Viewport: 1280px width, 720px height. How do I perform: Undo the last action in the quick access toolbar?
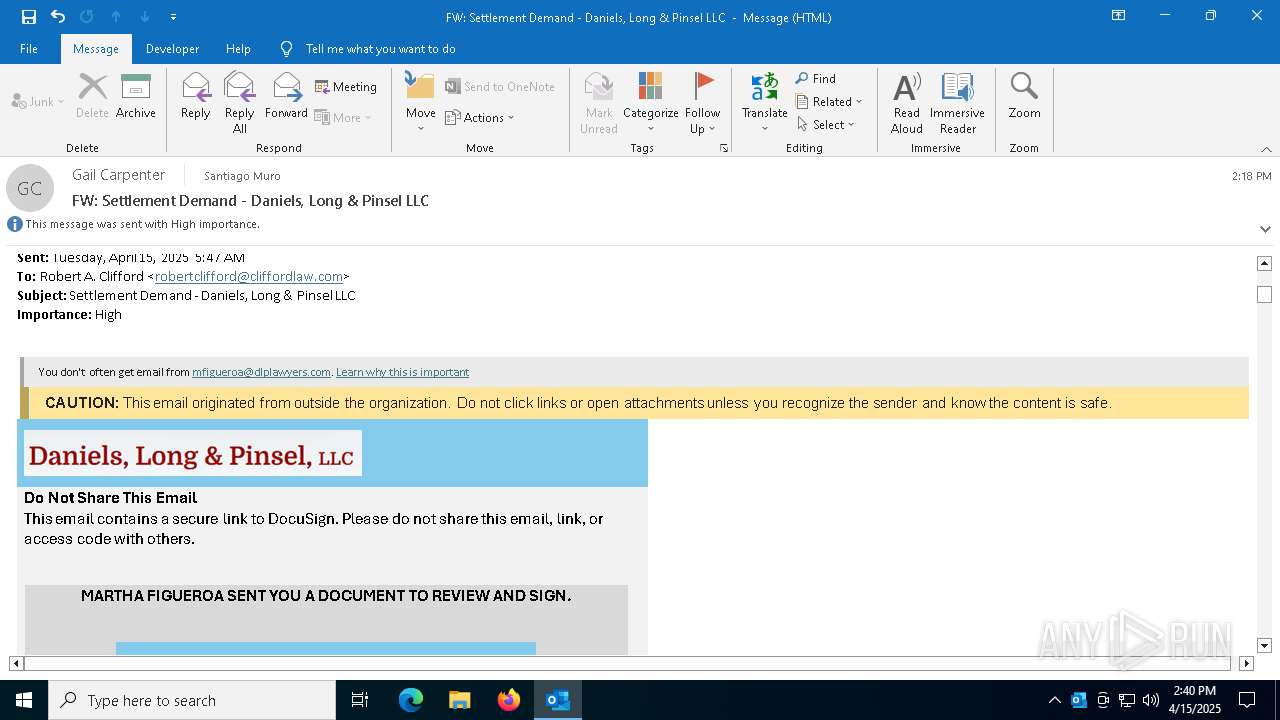click(57, 16)
